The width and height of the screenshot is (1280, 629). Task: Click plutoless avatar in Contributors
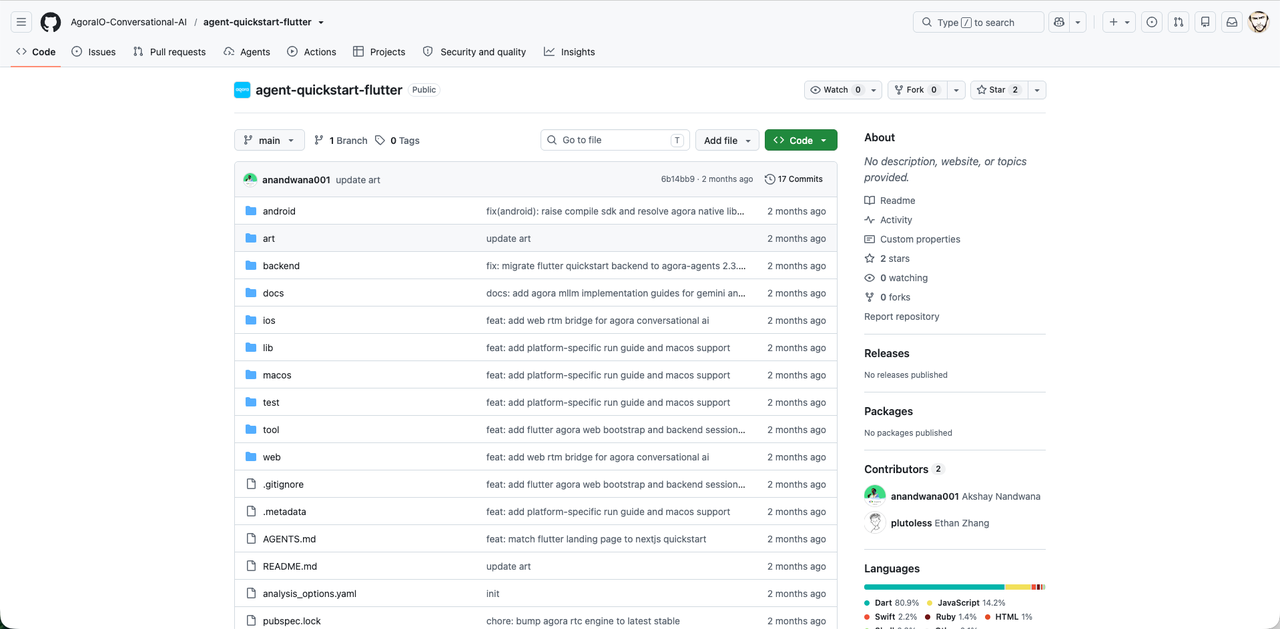tap(875, 523)
